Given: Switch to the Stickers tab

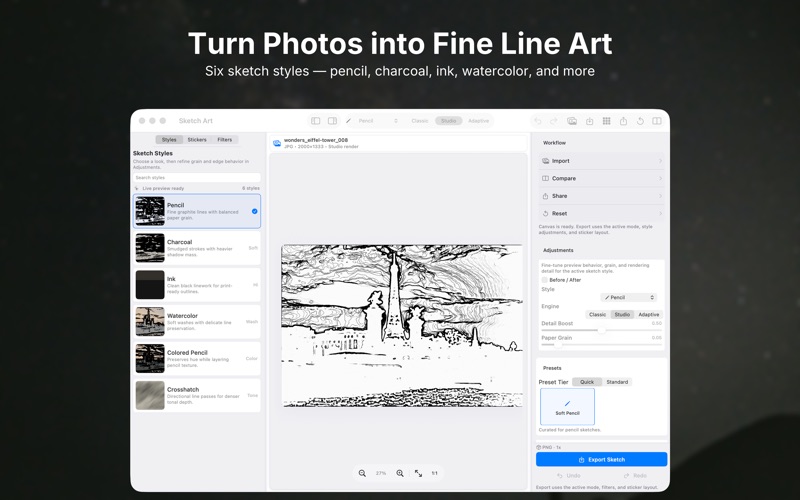Looking at the screenshot, I should (x=197, y=140).
